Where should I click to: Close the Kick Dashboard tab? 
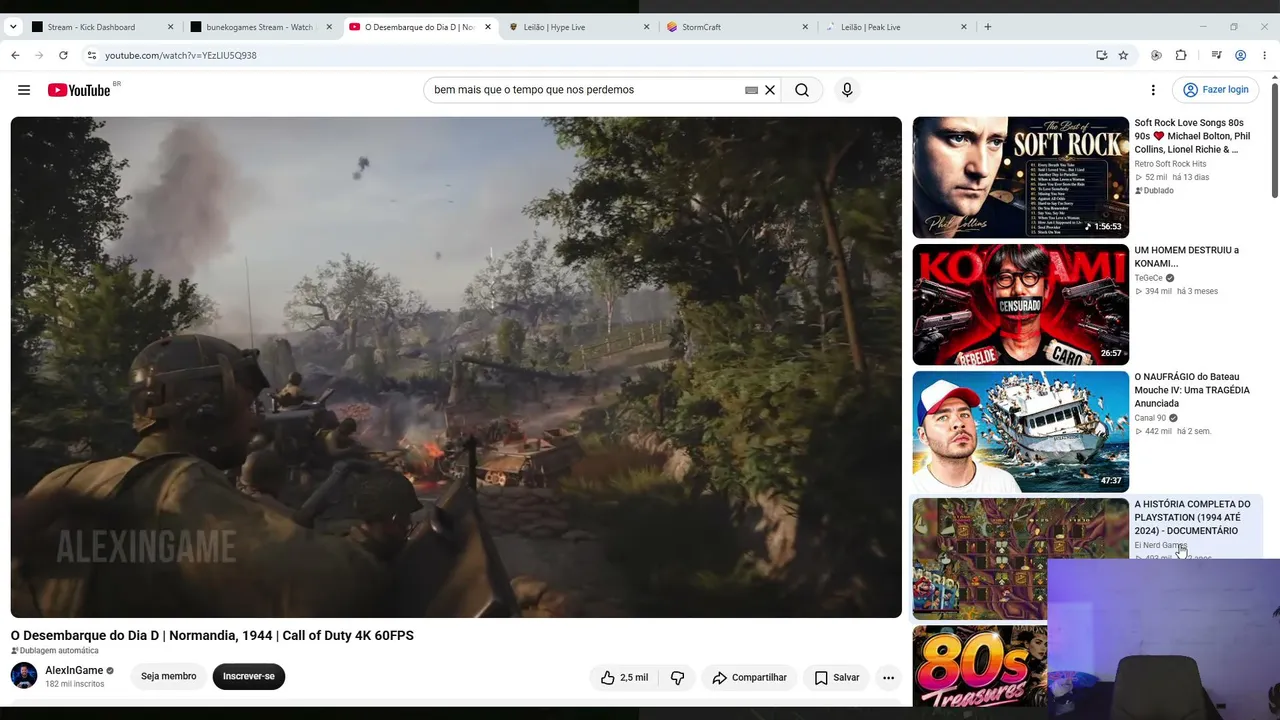(170, 27)
